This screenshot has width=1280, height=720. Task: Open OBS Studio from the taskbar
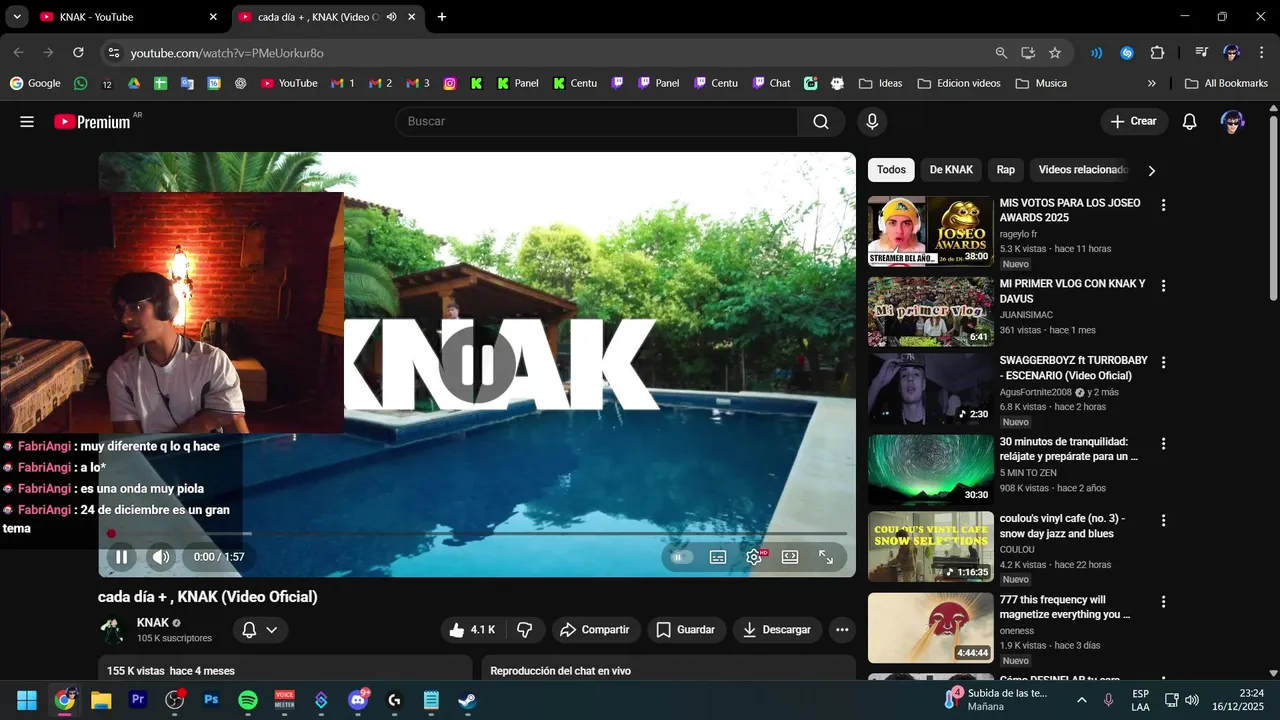(175, 700)
